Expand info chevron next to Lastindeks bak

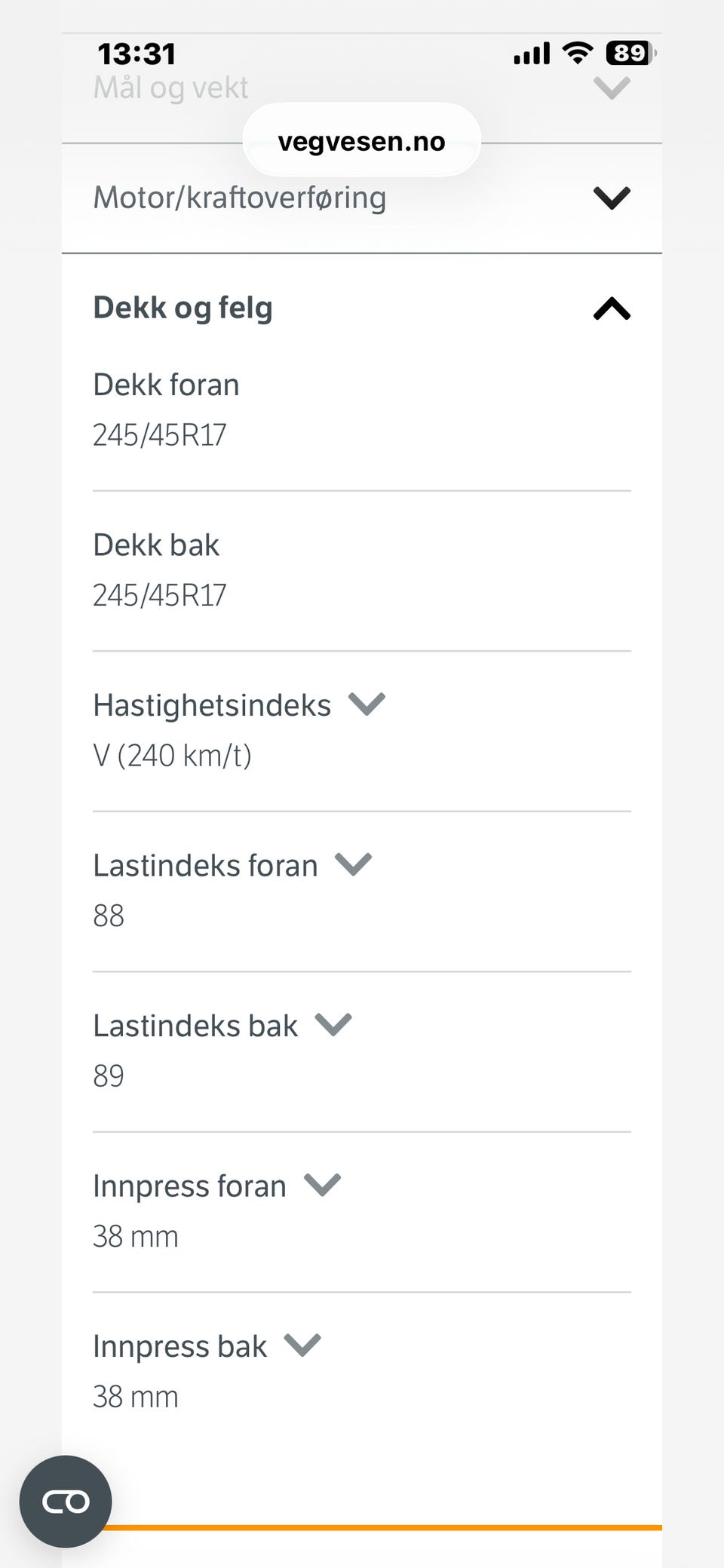click(x=333, y=1025)
